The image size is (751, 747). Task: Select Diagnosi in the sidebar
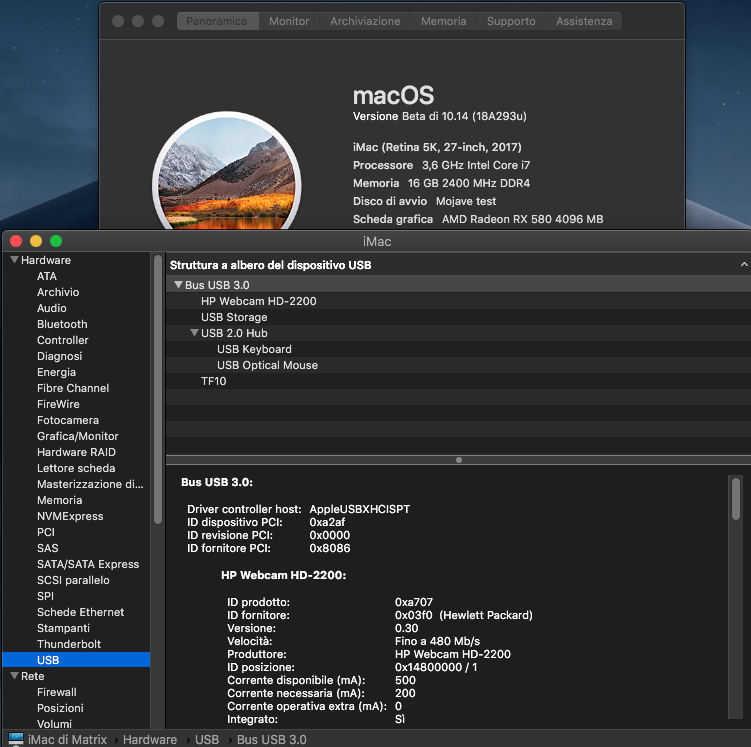pos(59,356)
